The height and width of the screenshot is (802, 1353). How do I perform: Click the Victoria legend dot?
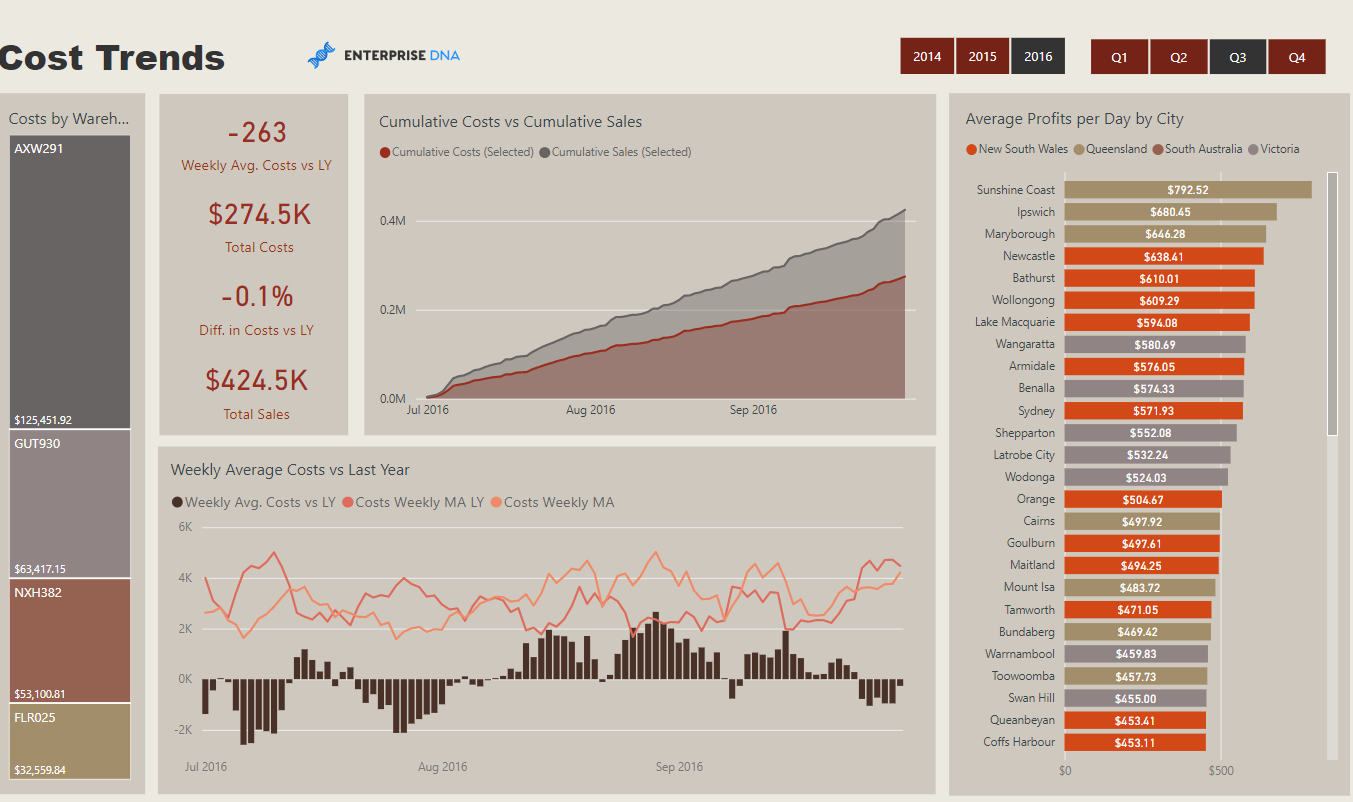(1253, 150)
